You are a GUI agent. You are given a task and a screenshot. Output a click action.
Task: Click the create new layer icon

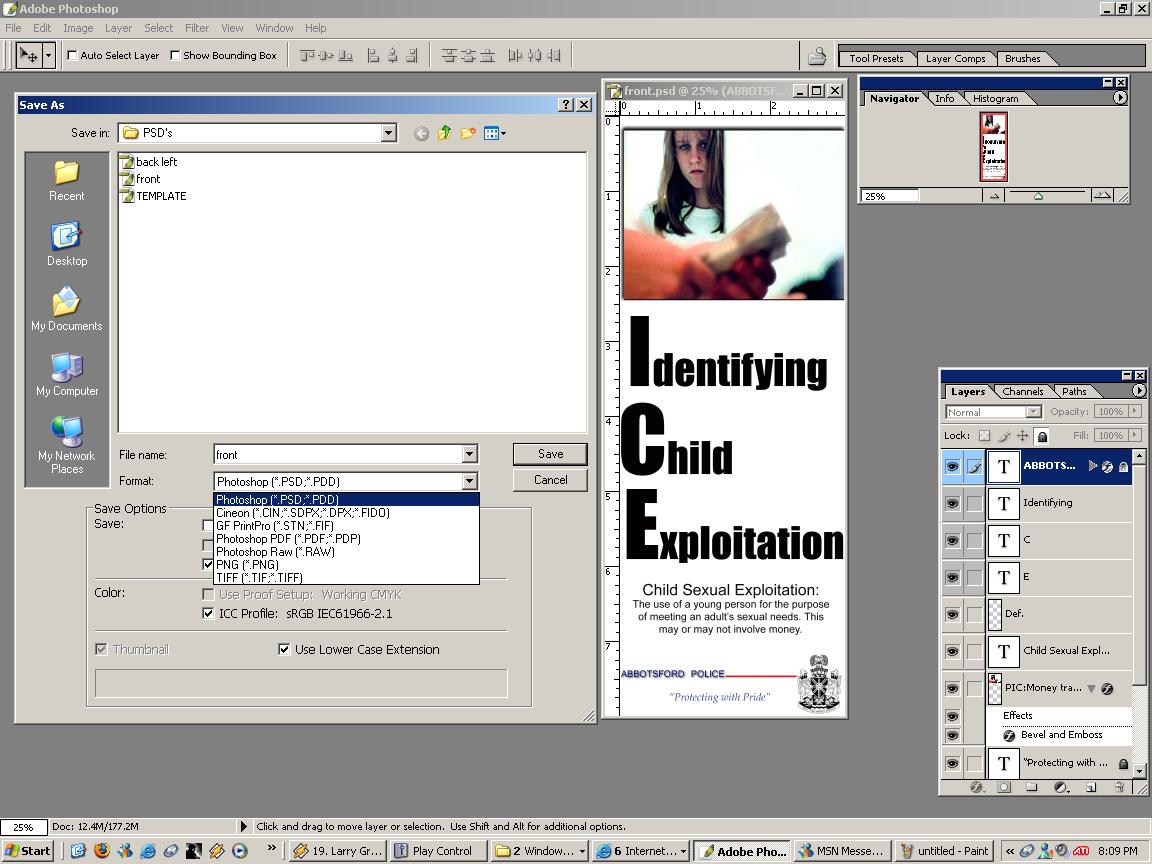(x=1091, y=788)
